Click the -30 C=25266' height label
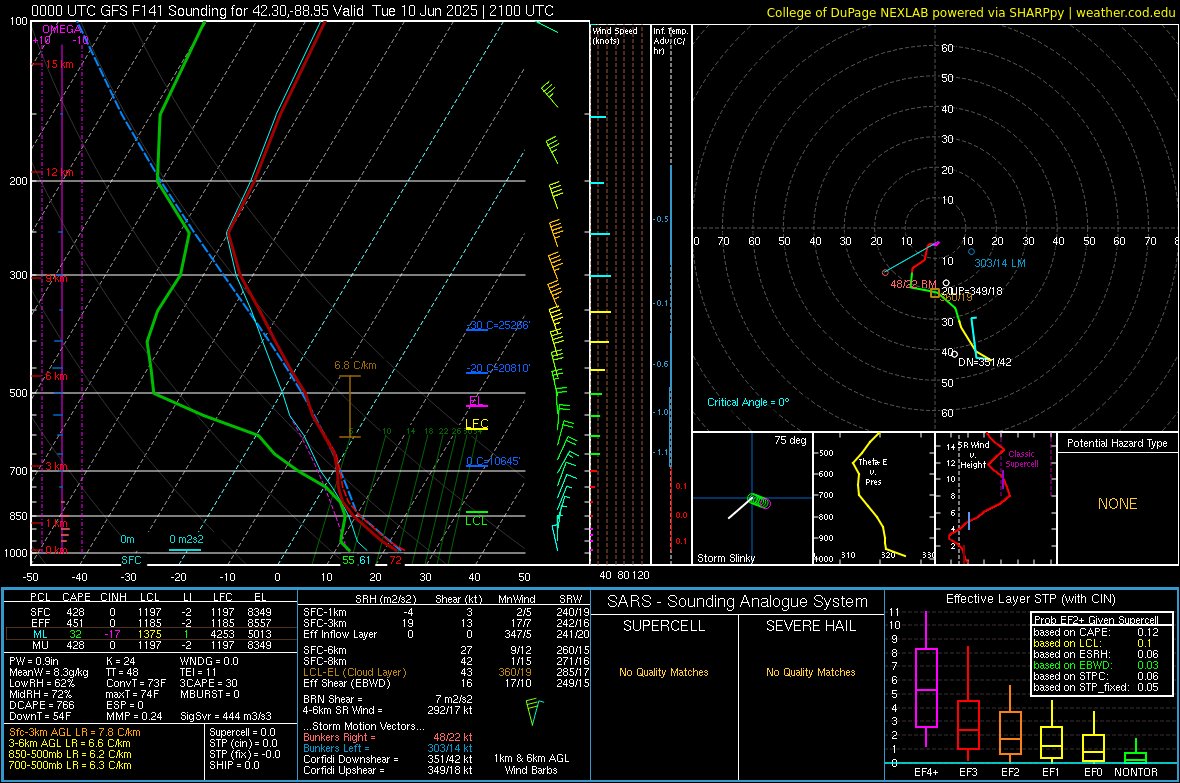This screenshot has width=1180, height=783. point(498,325)
